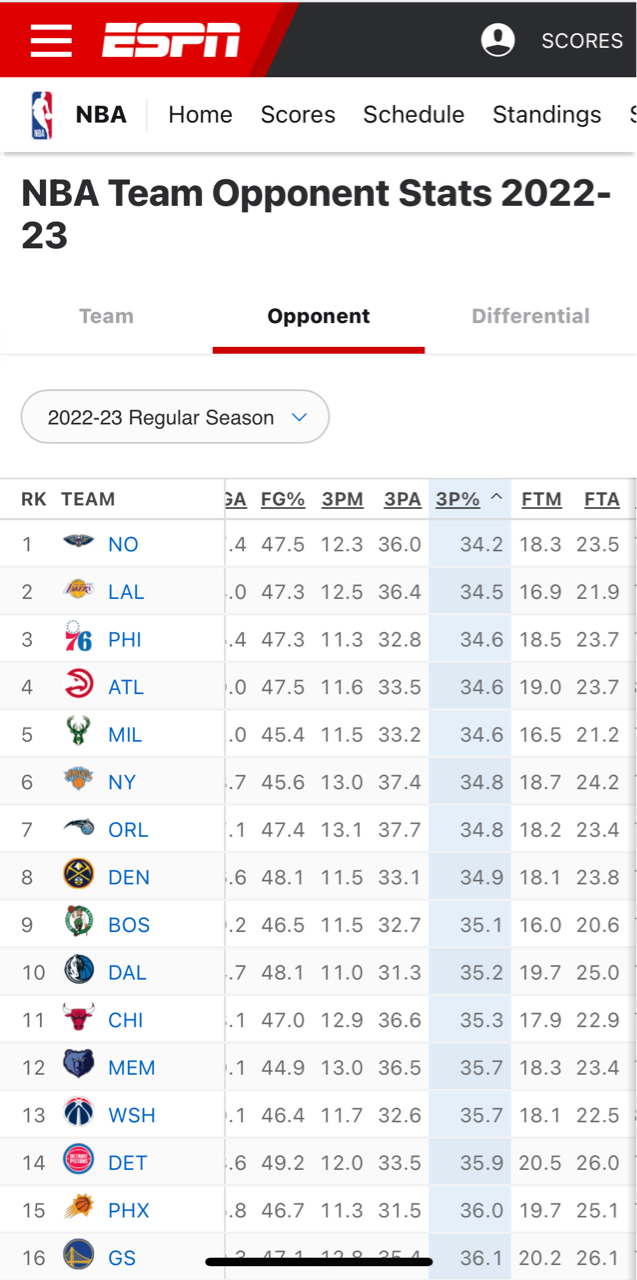Tap the 76ers team logo
Screen dimensions: 637x1280
(x=78, y=638)
